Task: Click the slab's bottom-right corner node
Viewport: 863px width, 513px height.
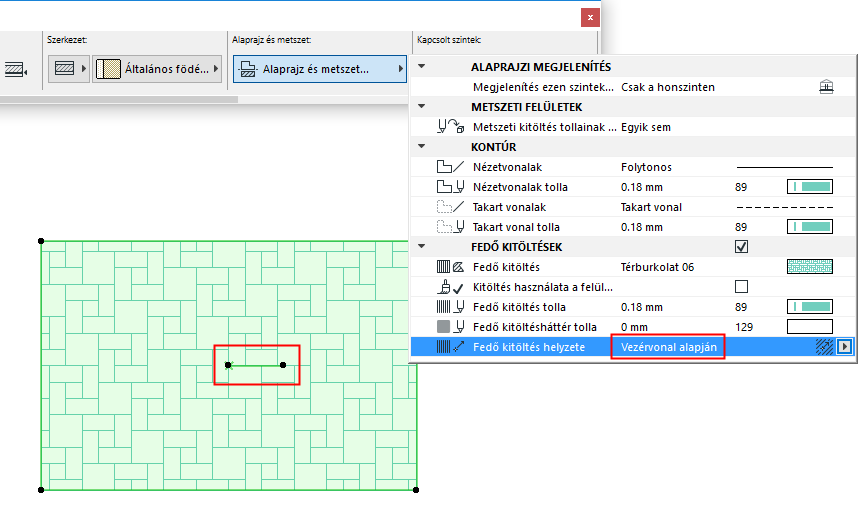Action: pos(416,490)
